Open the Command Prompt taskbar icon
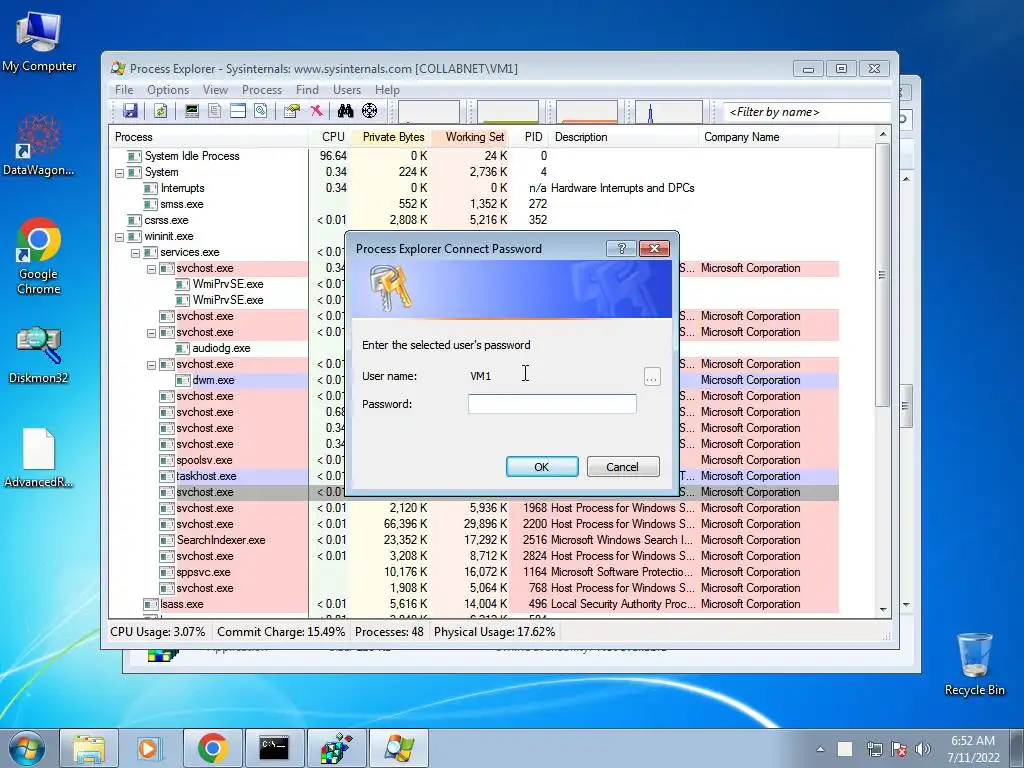The width and height of the screenshot is (1024, 768). coord(274,748)
